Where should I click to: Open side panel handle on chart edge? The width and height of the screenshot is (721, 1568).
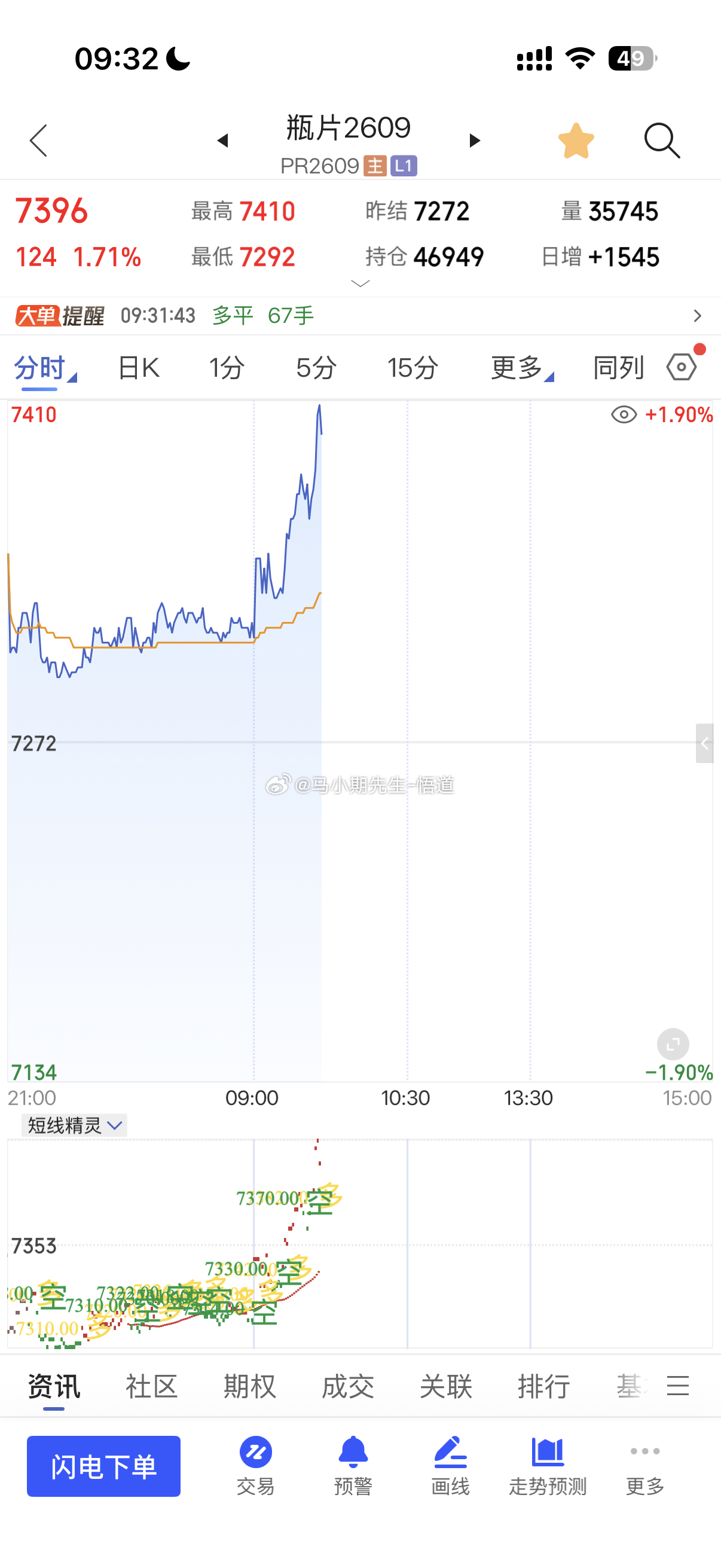[705, 743]
